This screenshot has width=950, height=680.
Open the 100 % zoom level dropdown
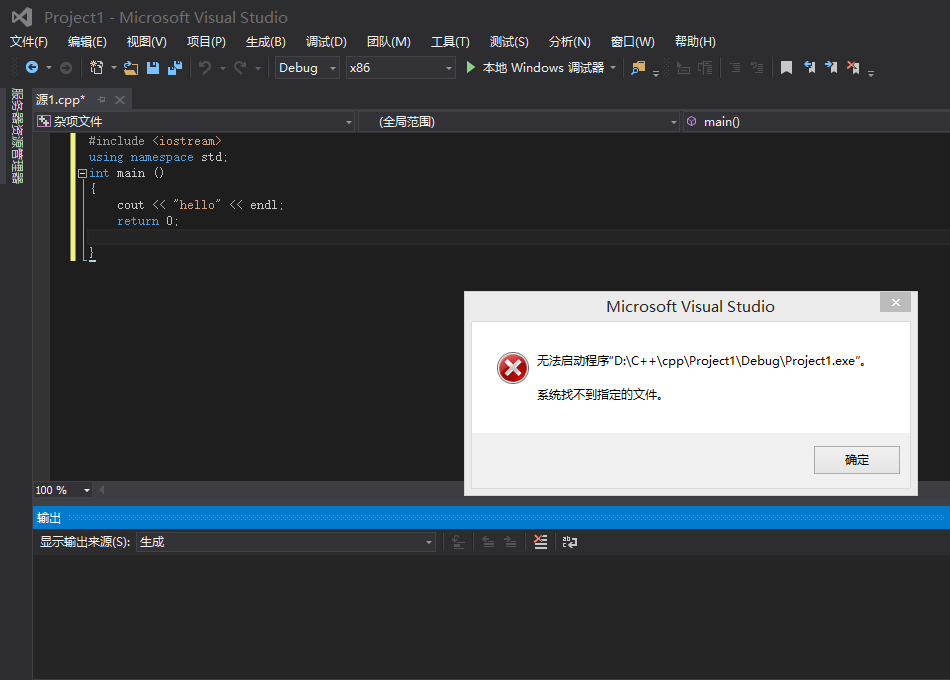point(86,490)
